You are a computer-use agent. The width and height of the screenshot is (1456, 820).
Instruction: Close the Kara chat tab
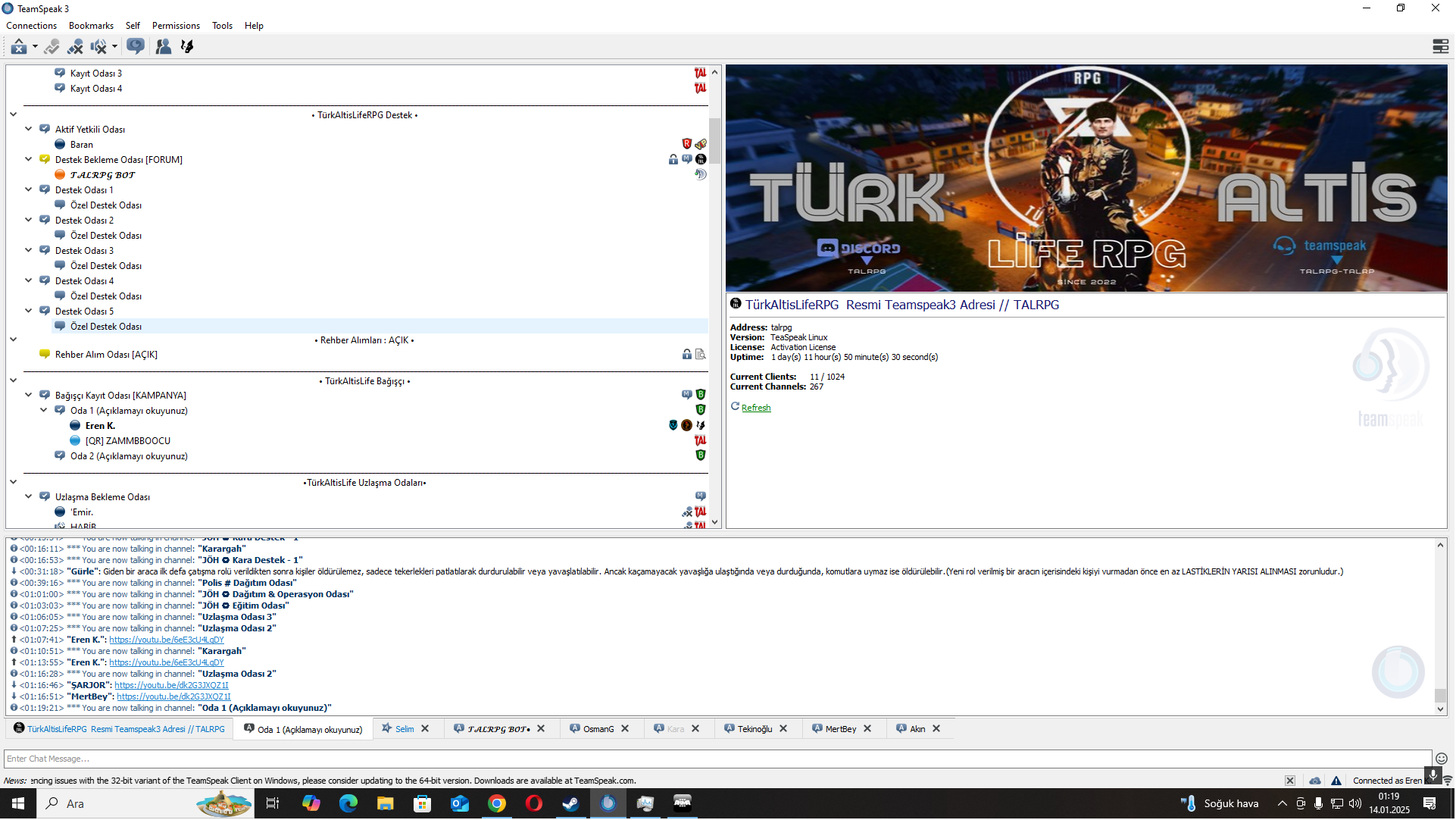click(696, 730)
